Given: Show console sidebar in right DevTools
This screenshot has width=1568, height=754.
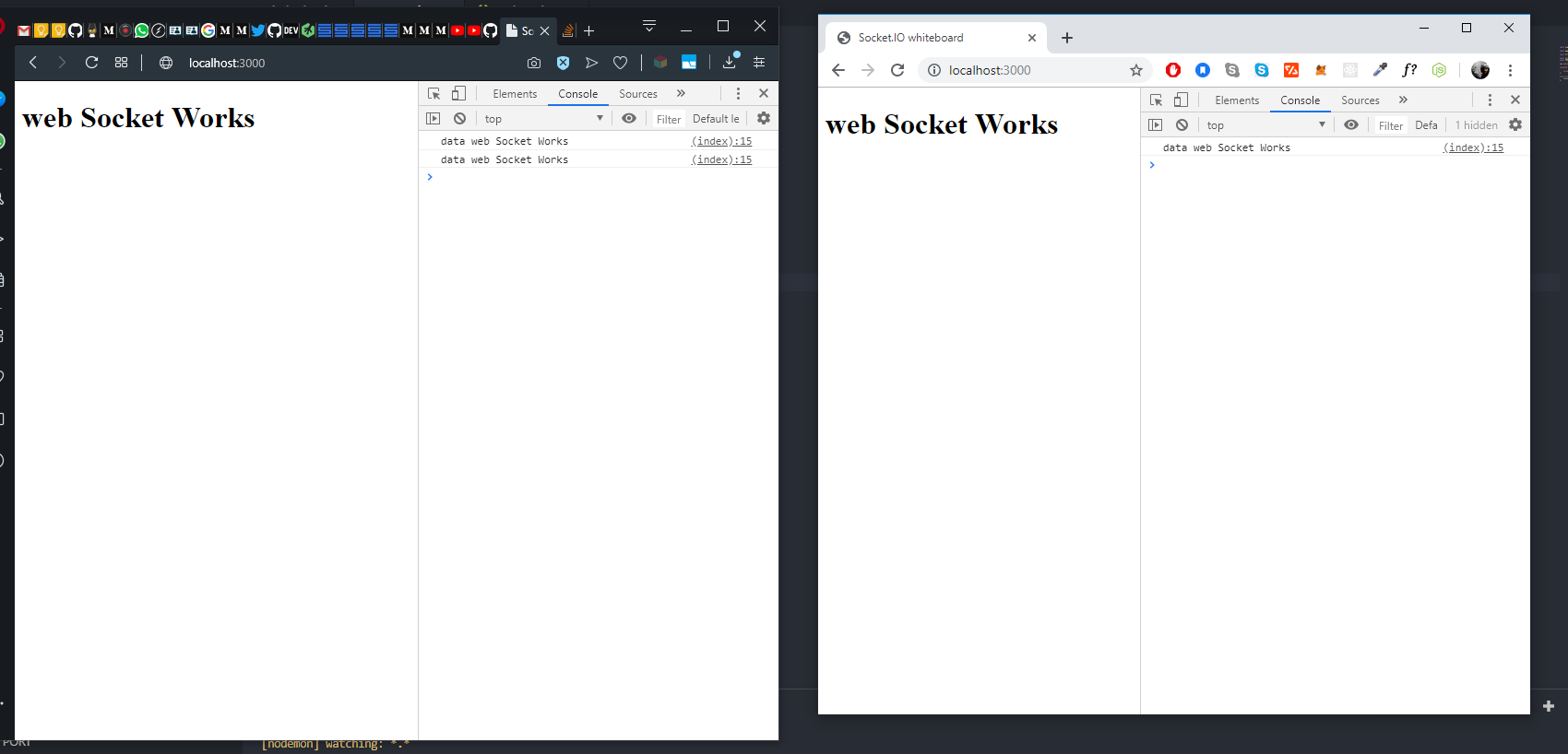Looking at the screenshot, I should tap(1156, 125).
